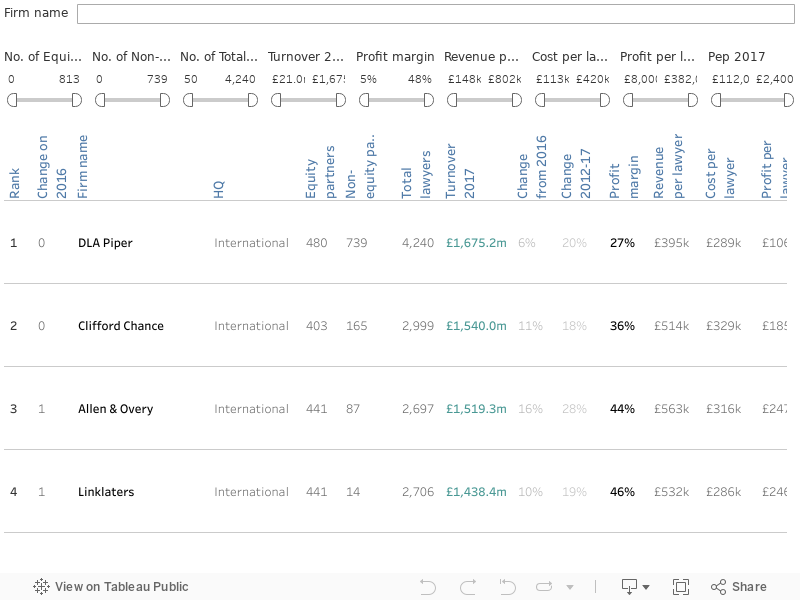Enter full screen mode
The image size is (800, 600).
[x=681, y=587]
